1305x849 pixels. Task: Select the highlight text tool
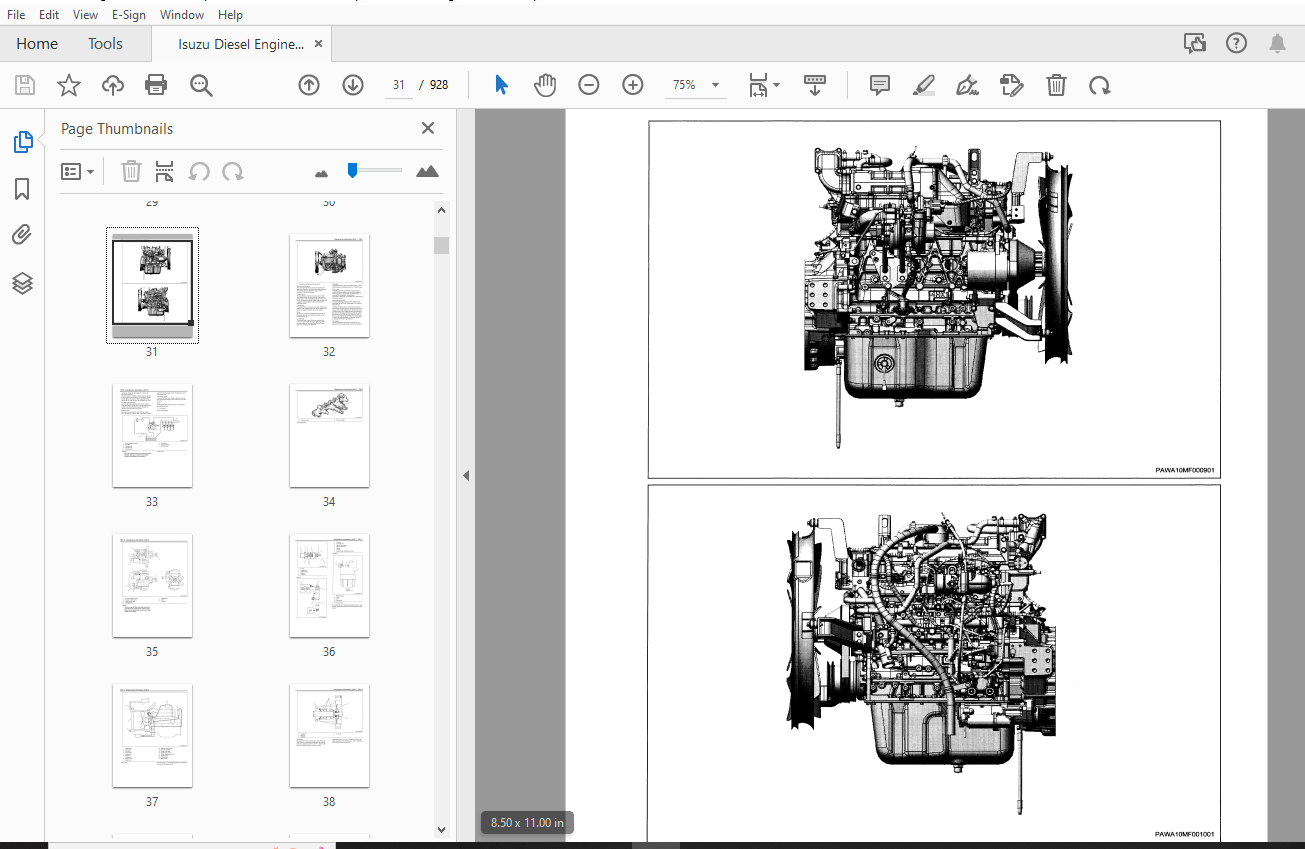[x=924, y=85]
